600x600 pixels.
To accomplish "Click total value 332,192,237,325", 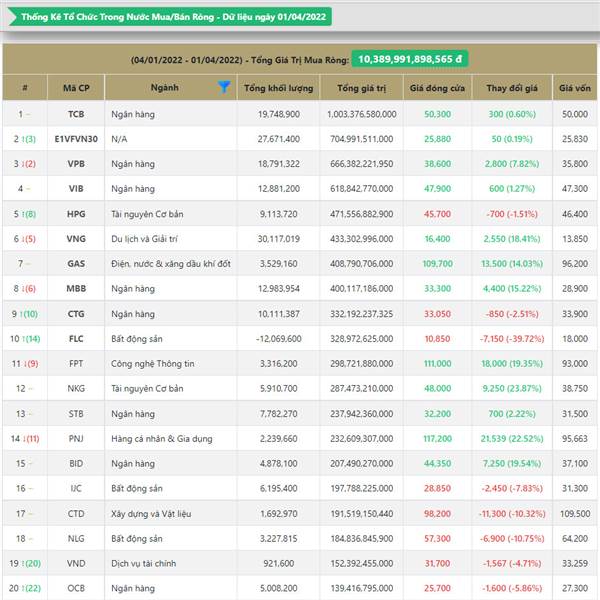I will (x=362, y=314).
